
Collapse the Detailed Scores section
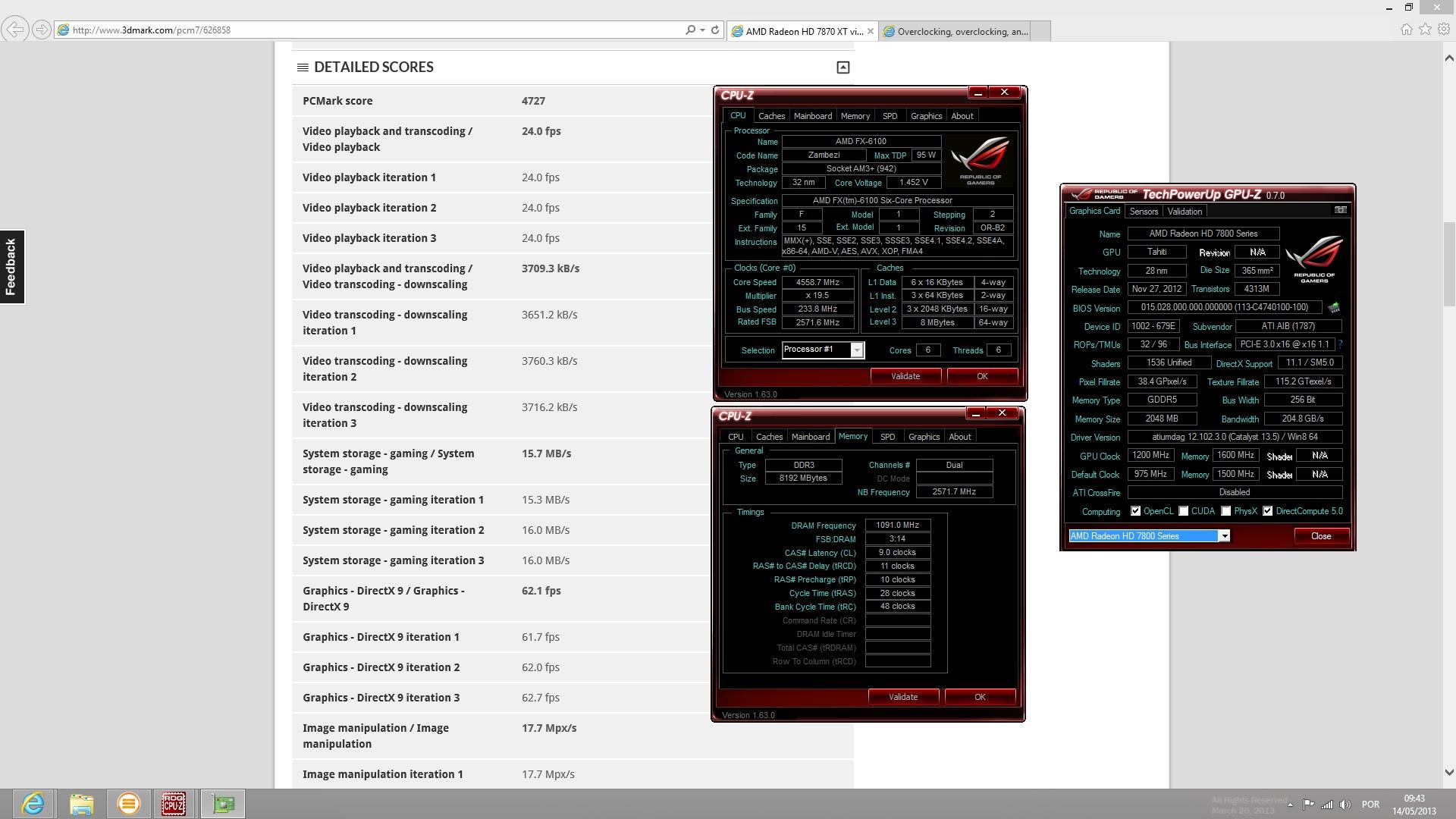843,67
